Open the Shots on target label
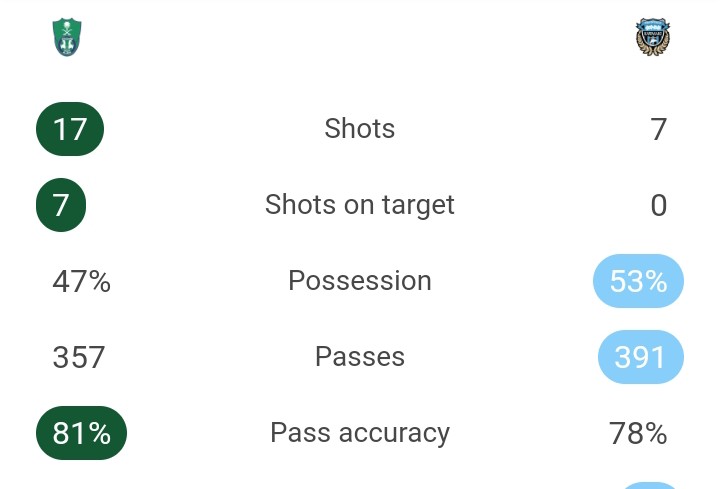The image size is (720, 489). [360, 205]
